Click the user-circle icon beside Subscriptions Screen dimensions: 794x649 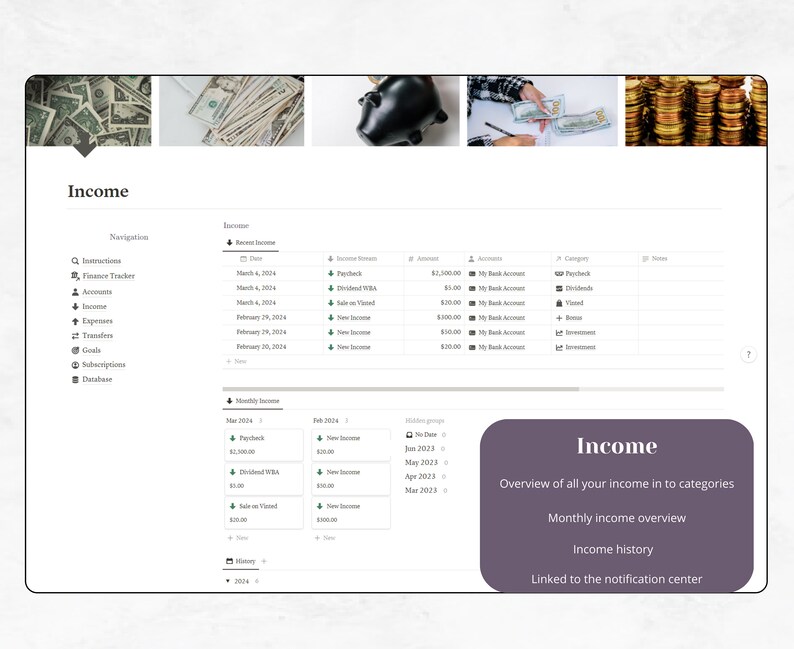(75, 365)
